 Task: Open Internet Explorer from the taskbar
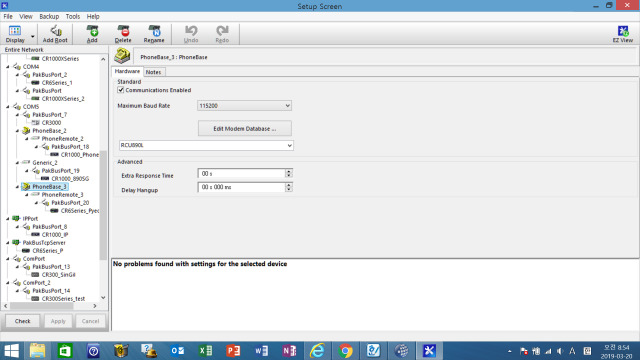click(x=317, y=351)
